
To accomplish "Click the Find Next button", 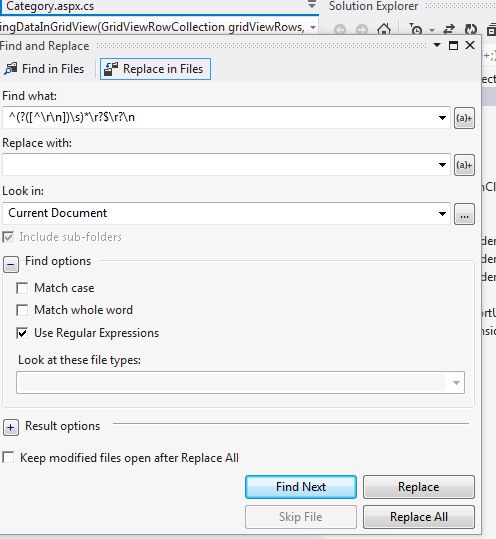I will tap(301, 487).
